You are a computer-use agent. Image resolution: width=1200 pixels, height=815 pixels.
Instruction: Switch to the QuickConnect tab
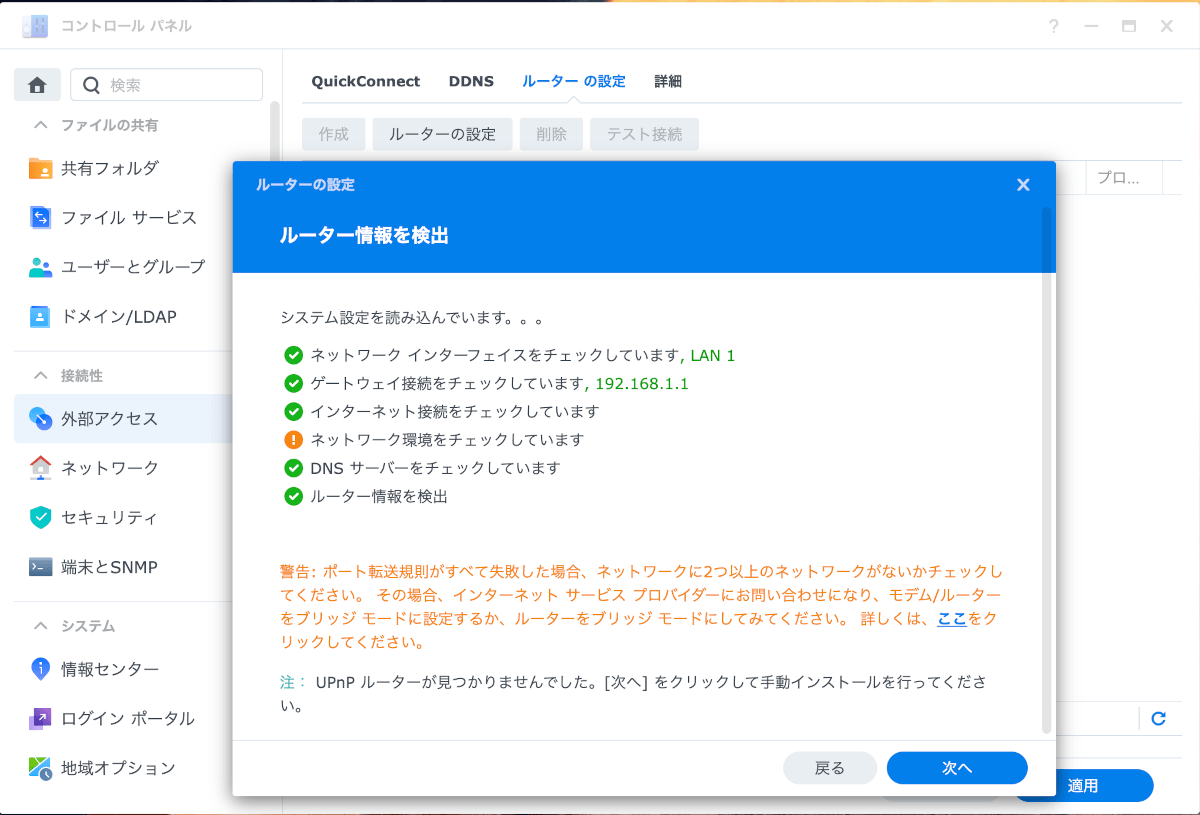pos(366,81)
